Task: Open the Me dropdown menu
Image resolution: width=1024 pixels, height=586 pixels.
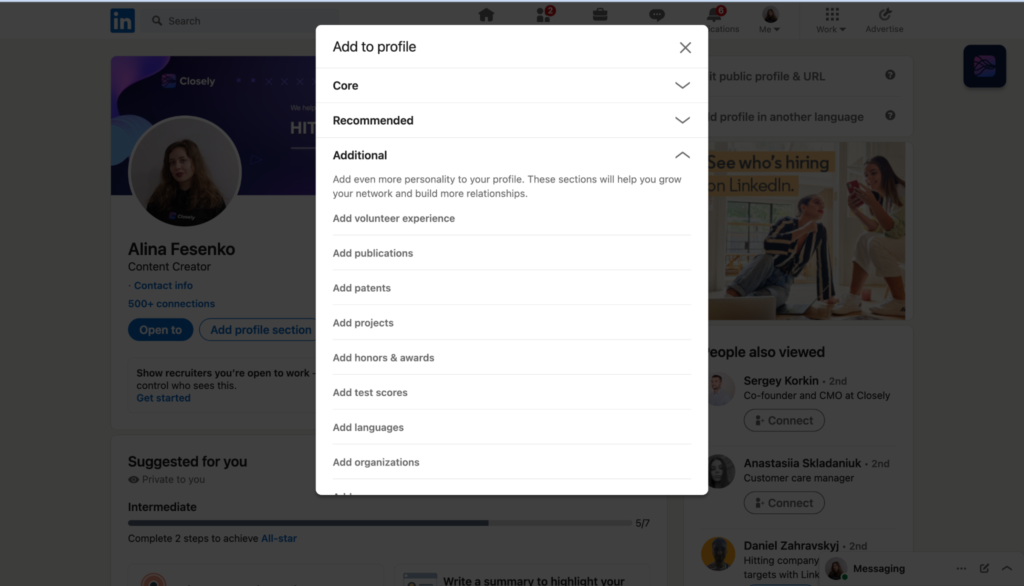Action: pos(770,20)
